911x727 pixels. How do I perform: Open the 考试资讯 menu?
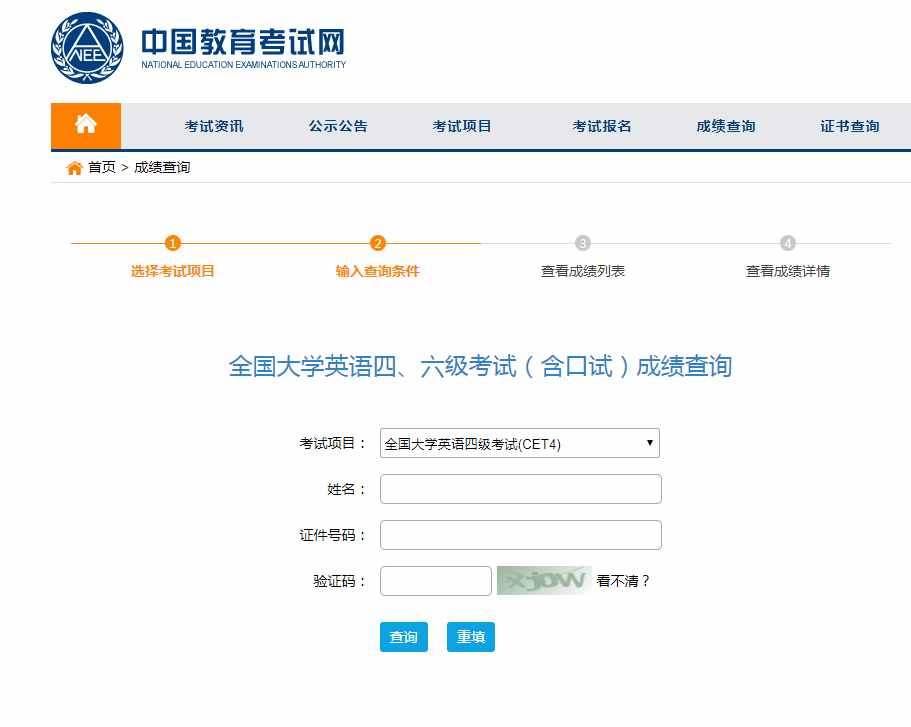(214, 126)
